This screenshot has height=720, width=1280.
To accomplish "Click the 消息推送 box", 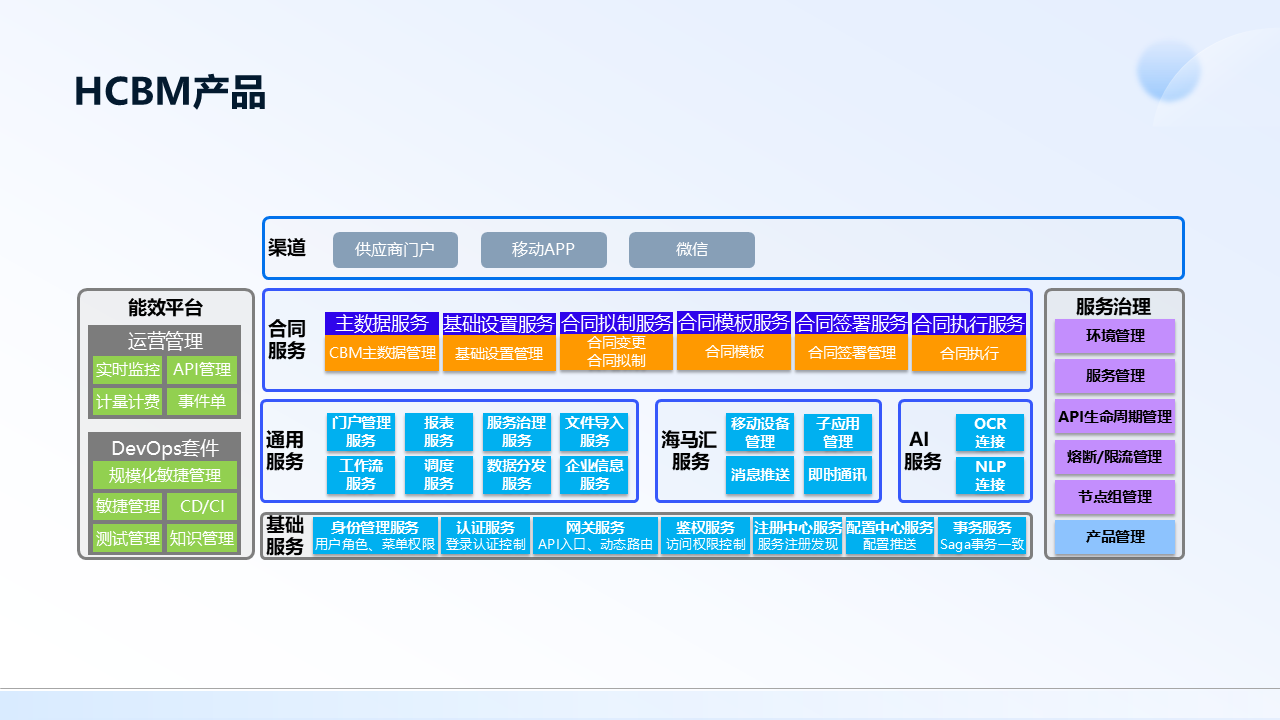I will pyautogui.click(x=760, y=475).
